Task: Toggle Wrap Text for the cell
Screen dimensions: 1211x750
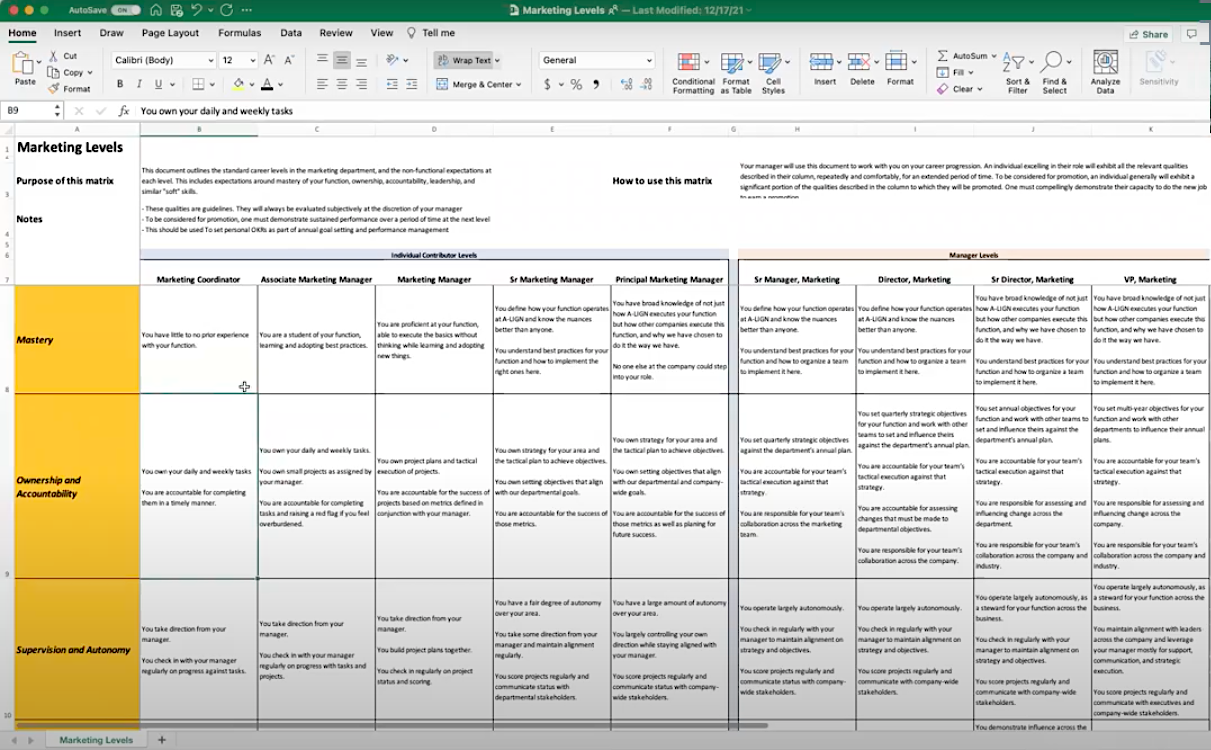Action: (x=465, y=60)
